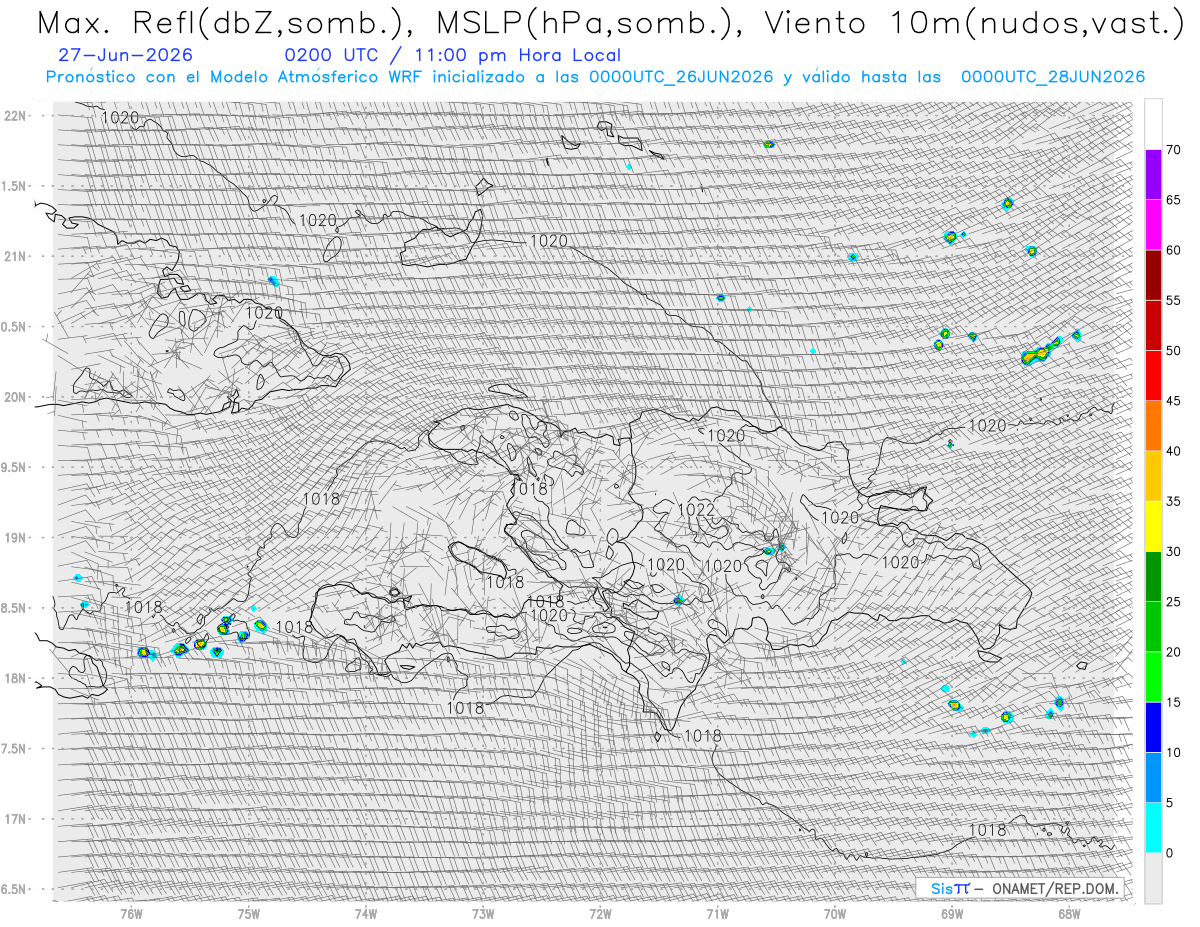Screen dimensions: 1200x927
Task: Click the colorbar tick label '65'
Action: tap(1174, 200)
